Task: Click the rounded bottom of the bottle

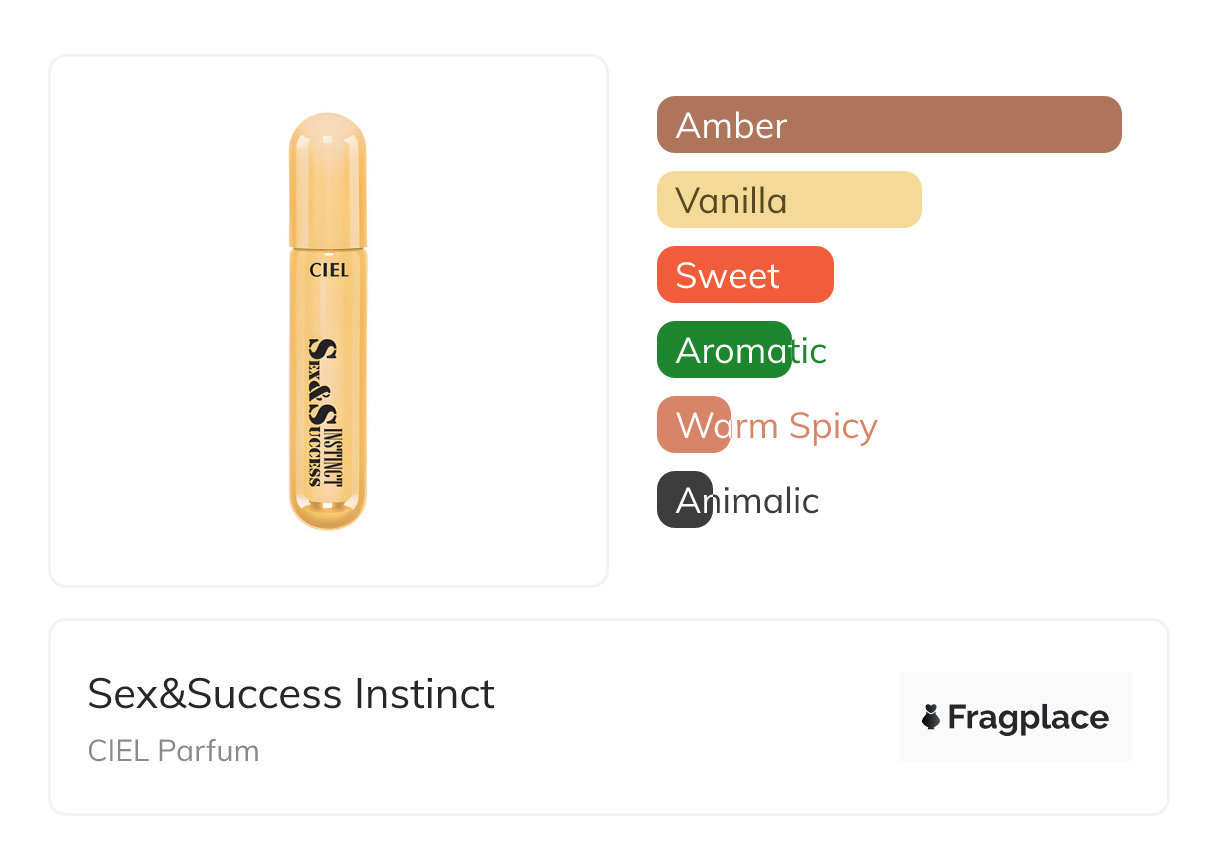Action: coord(328,510)
